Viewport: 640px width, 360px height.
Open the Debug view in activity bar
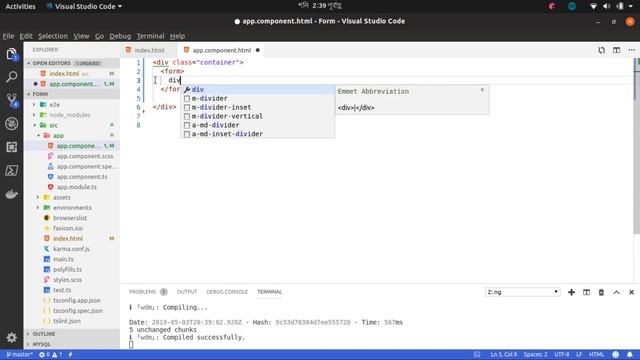[11, 124]
